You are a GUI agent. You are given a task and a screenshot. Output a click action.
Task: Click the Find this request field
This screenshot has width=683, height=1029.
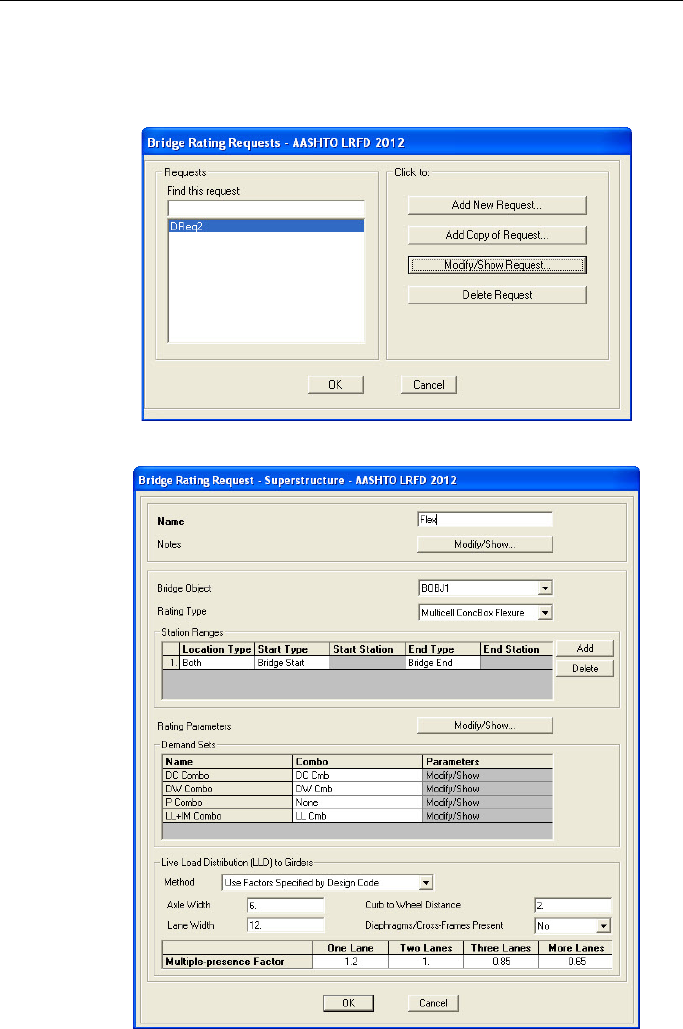pos(266,209)
